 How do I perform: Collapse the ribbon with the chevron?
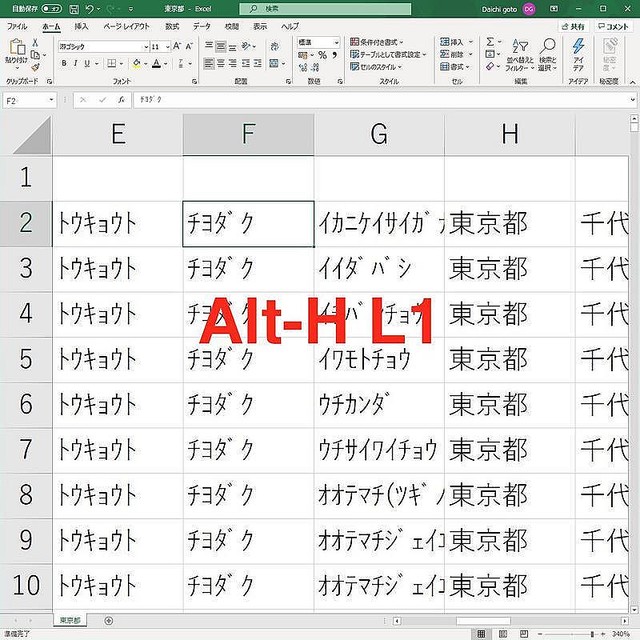[632, 82]
